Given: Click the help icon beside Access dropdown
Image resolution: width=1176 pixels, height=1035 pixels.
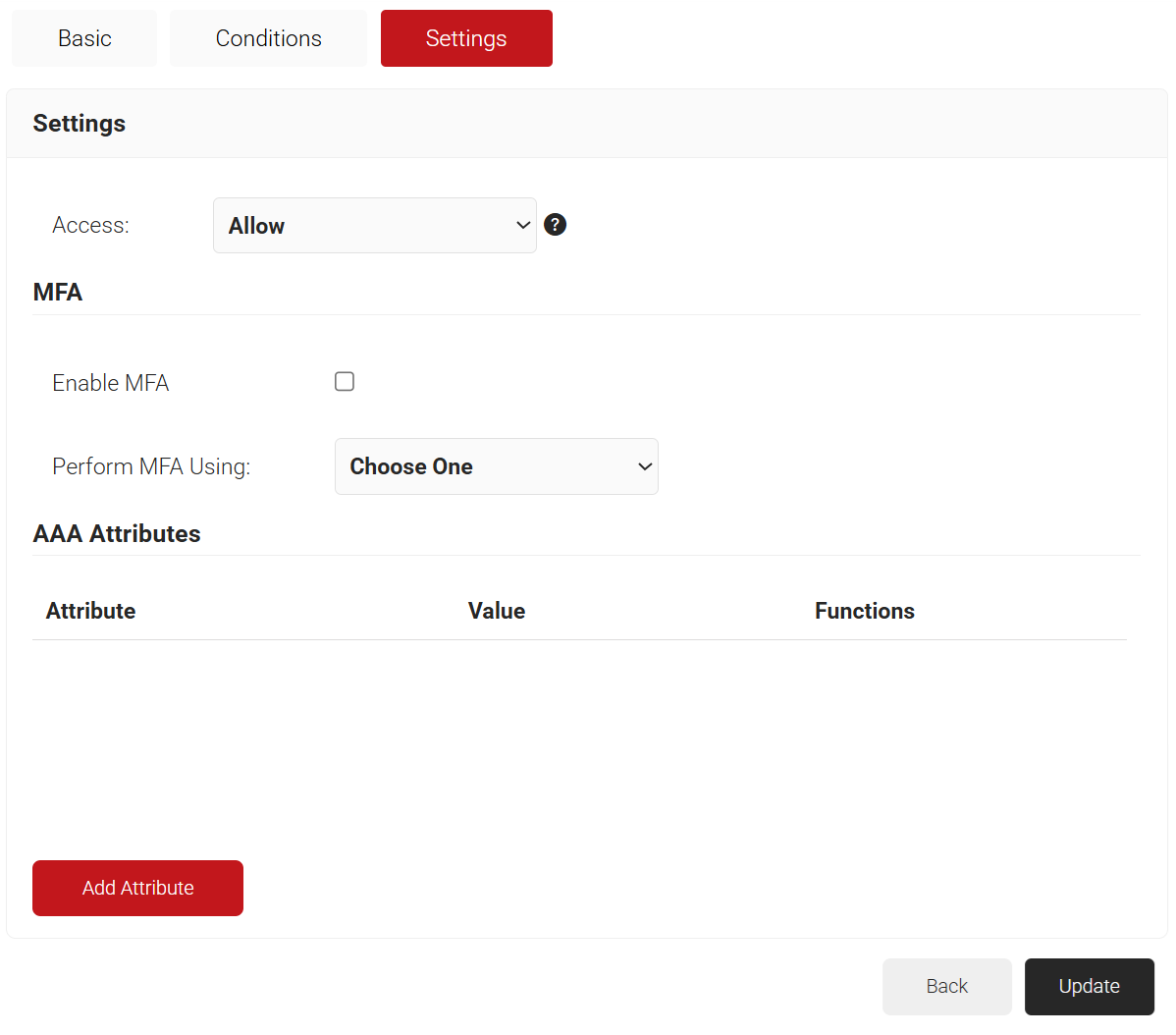Looking at the screenshot, I should [555, 225].
